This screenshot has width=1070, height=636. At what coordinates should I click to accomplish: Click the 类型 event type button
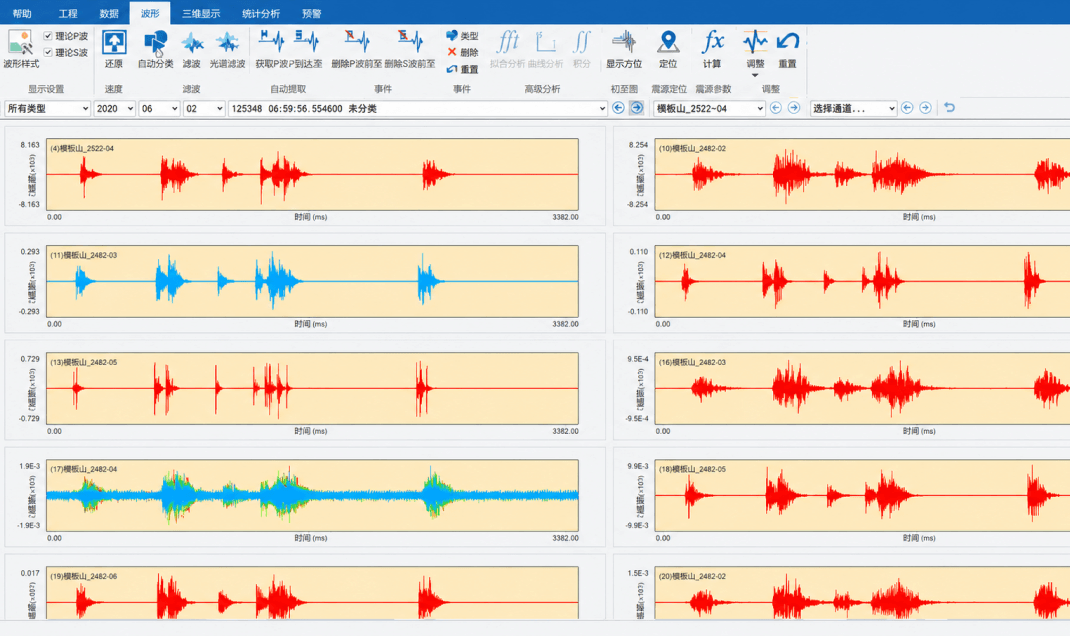pos(462,35)
